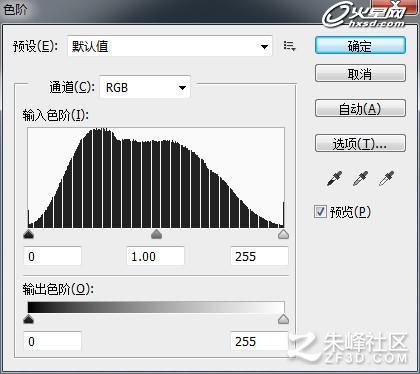Image resolution: width=420 pixels, height=374 pixels.
Task: Select the gray point eyedropper
Action: pos(360,178)
